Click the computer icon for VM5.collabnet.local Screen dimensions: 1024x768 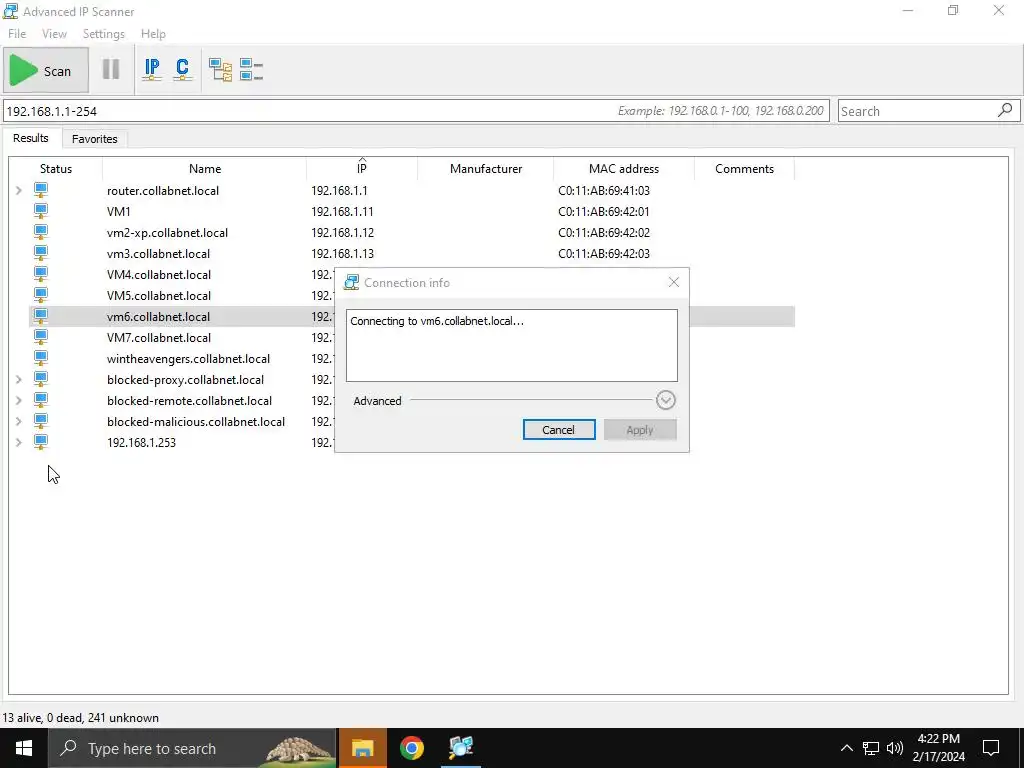point(40,295)
